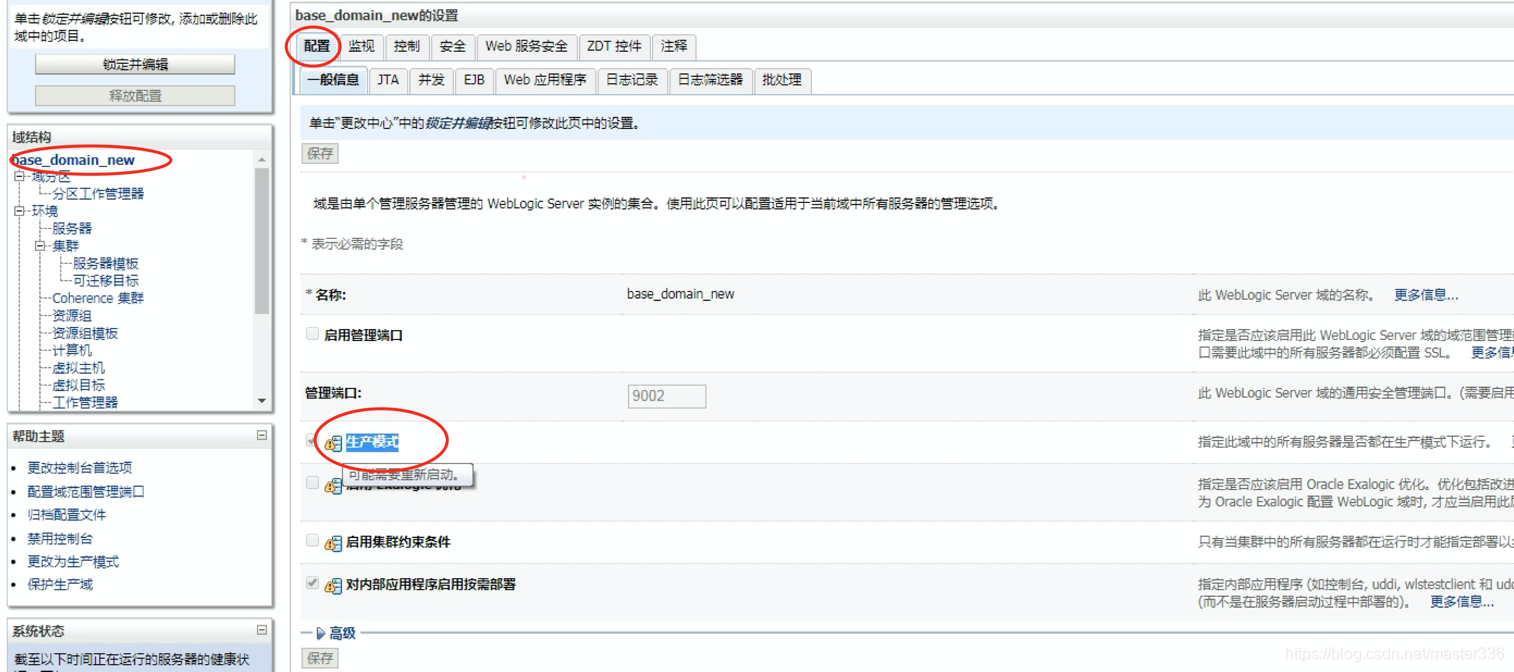
Task: Collapse the 帮助主题 panel using its minimize icon
Action: click(262, 436)
